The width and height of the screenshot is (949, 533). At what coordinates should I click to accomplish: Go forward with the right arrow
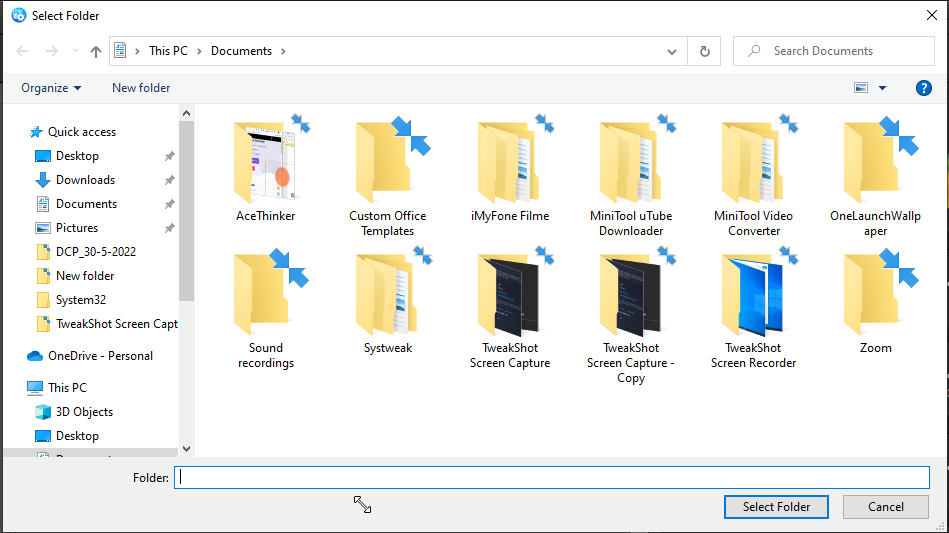pos(52,51)
